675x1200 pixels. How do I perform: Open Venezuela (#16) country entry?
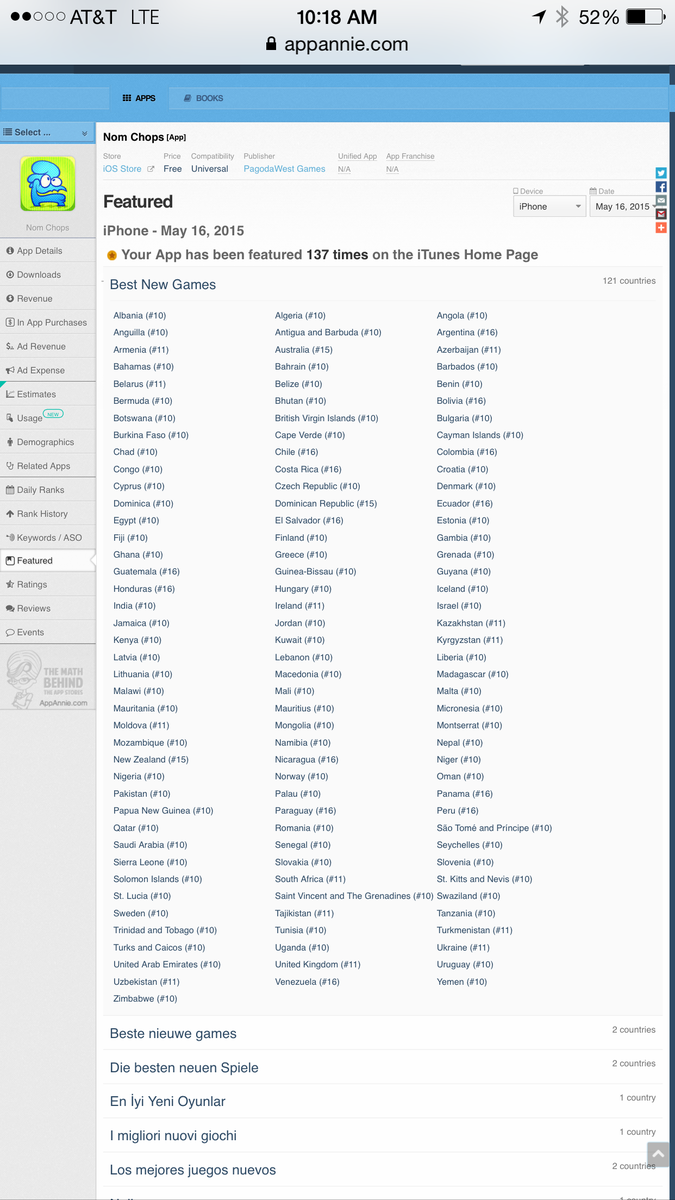click(307, 982)
